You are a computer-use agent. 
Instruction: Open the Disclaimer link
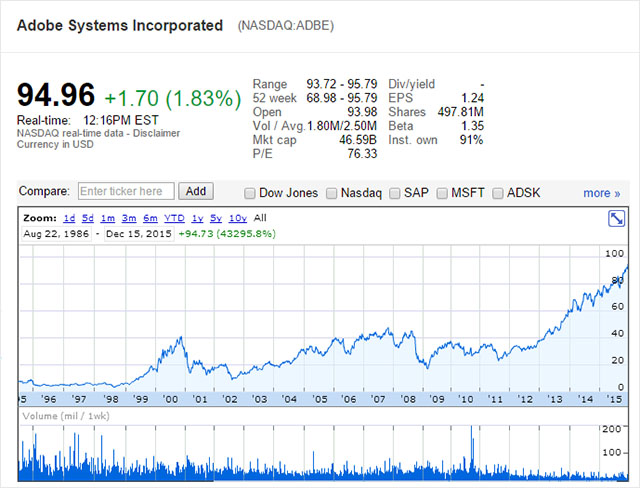(156, 133)
